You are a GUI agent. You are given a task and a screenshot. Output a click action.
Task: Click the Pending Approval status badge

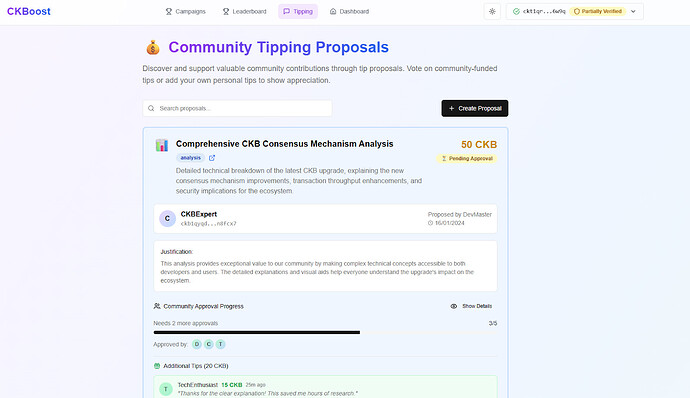pos(466,158)
